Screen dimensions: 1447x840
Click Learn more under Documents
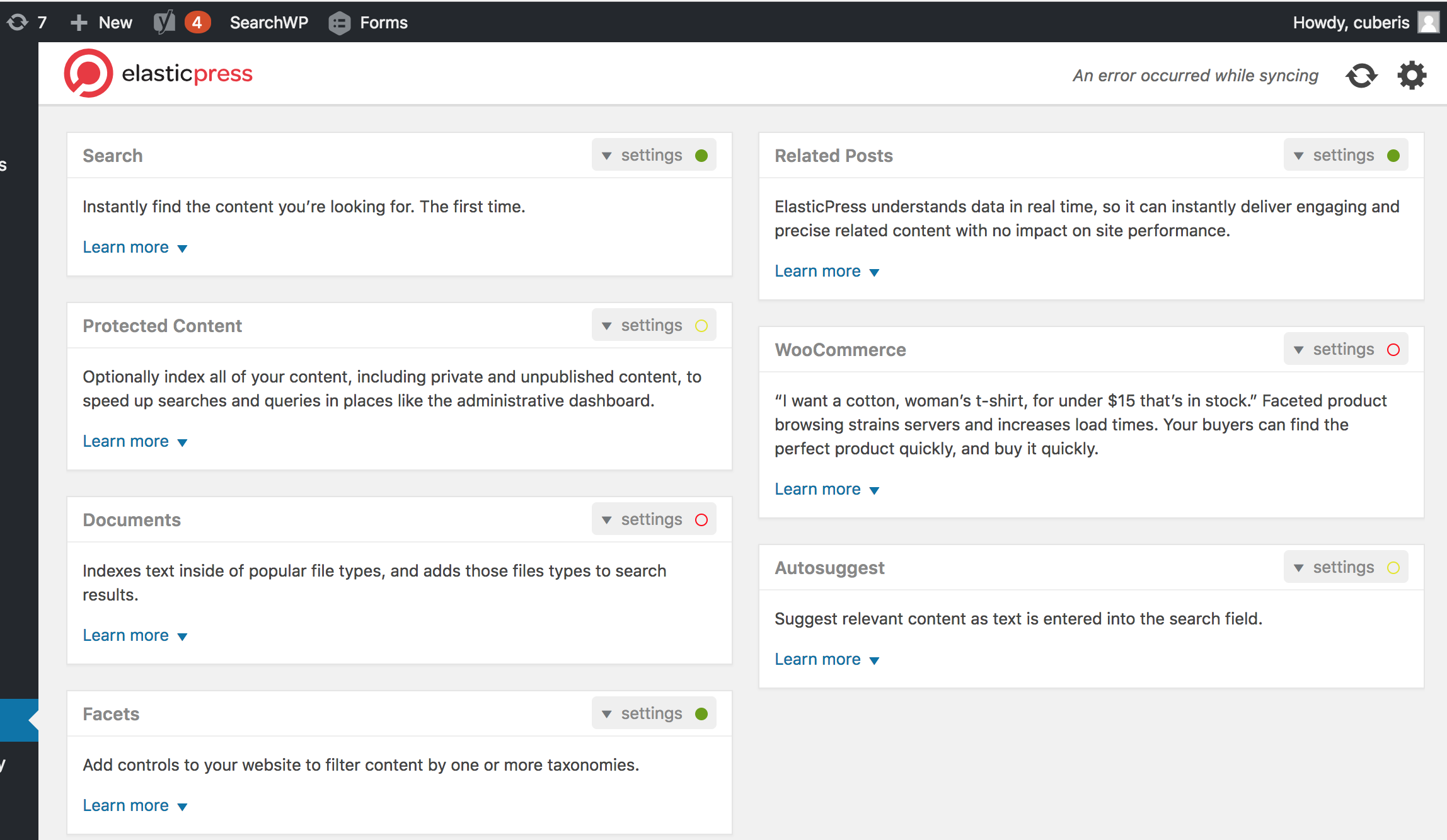(125, 635)
